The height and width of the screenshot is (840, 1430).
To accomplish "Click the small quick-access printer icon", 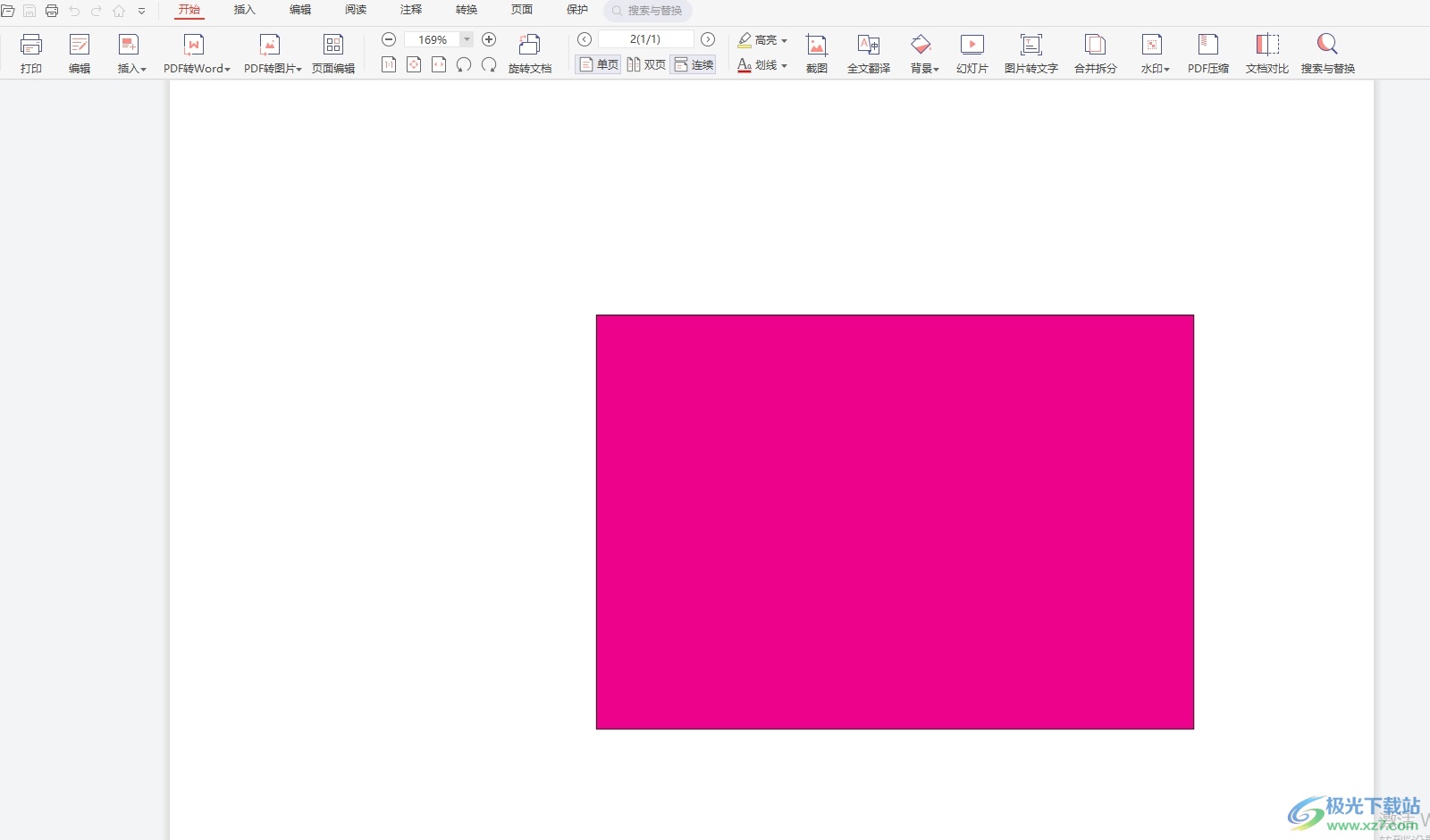I will tap(52, 11).
